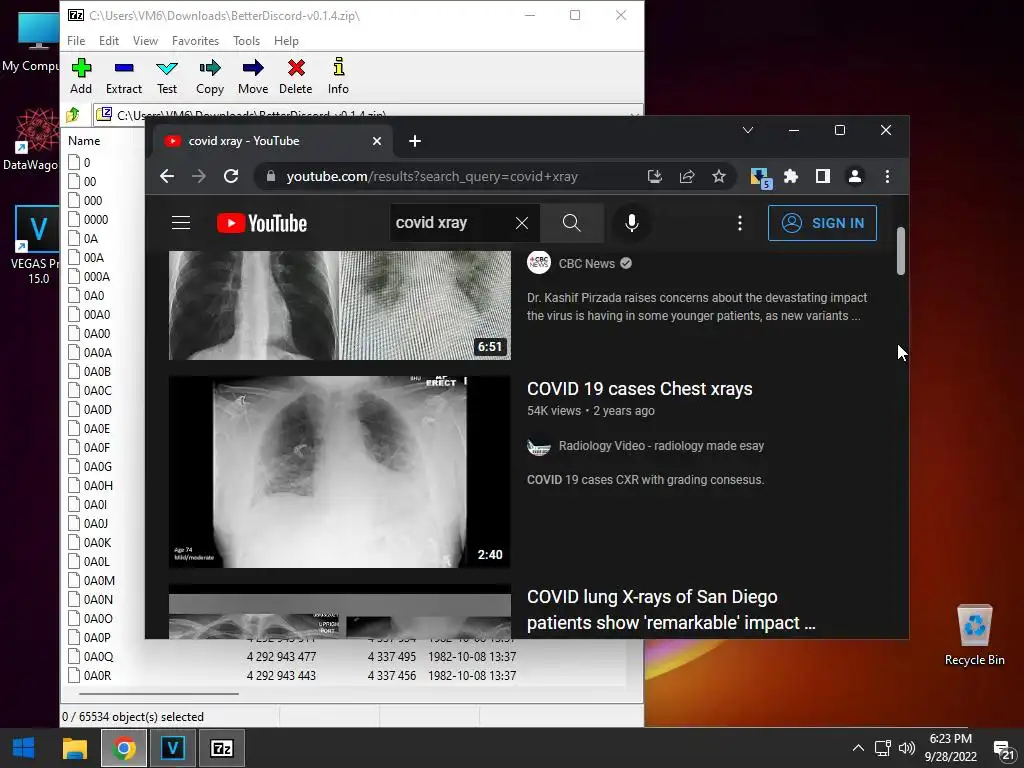
Task: Bookmark this page with the star icon
Action: pyautogui.click(x=719, y=176)
